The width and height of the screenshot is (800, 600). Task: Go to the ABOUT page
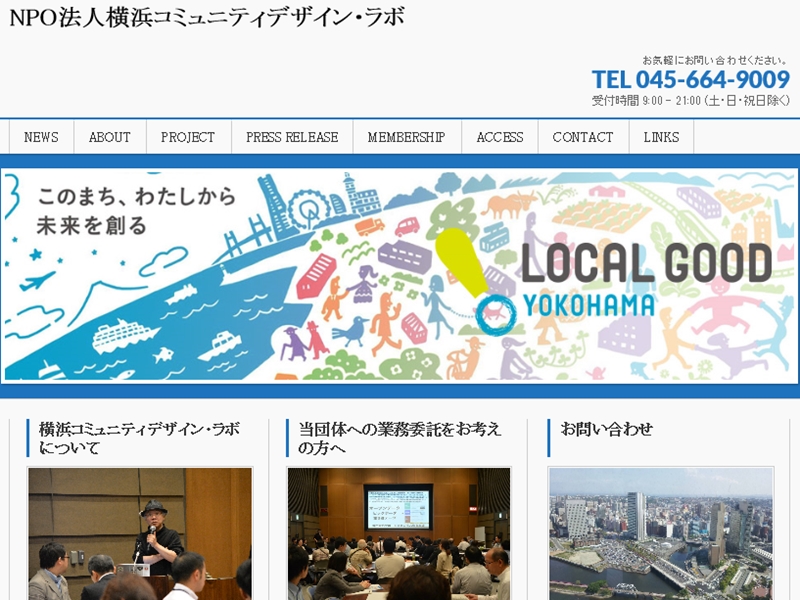coord(110,137)
